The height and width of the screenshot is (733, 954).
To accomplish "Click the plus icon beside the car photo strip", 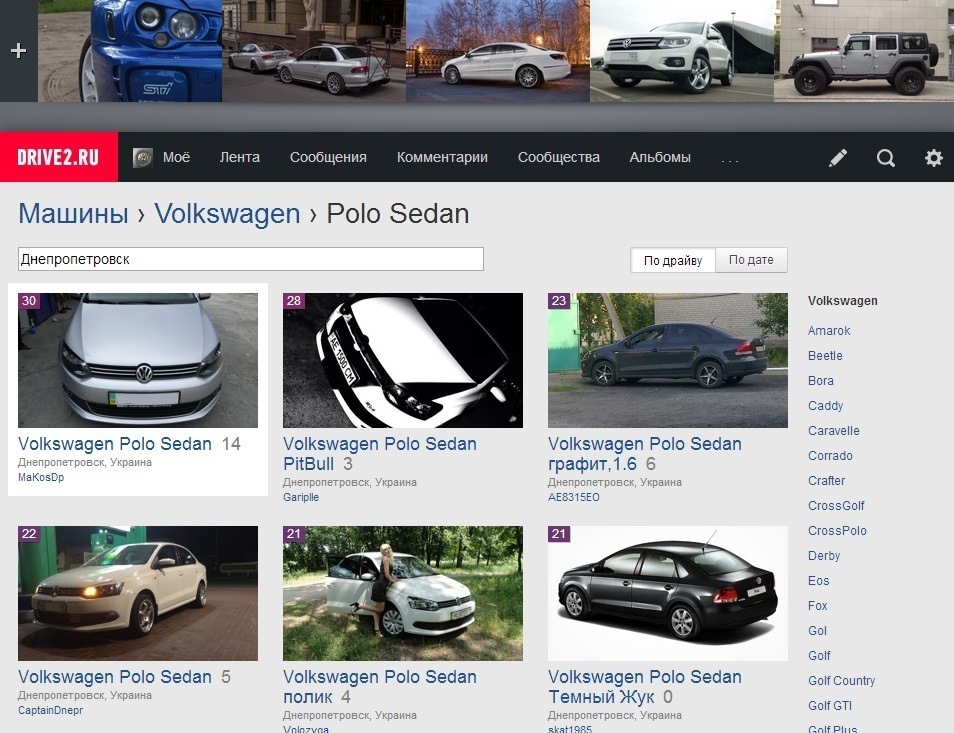I will coord(18,50).
